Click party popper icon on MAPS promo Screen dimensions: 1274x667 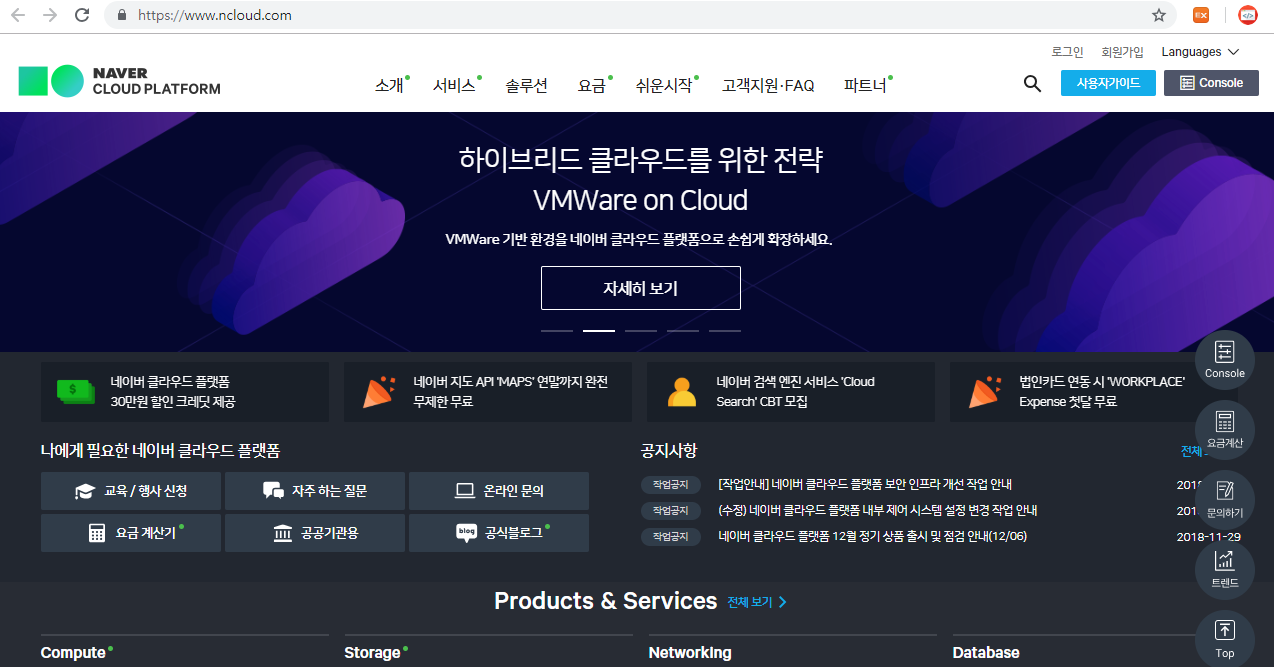(x=378, y=391)
